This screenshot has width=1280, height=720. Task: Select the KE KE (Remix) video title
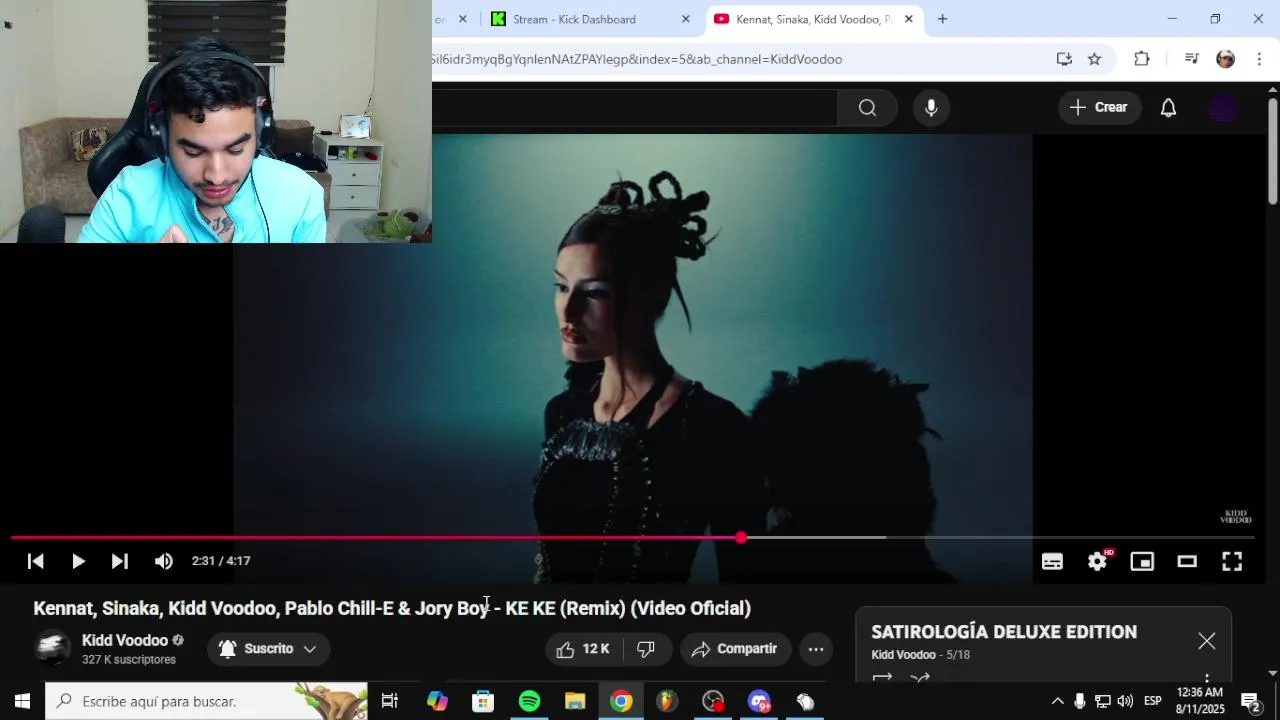point(392,608)
